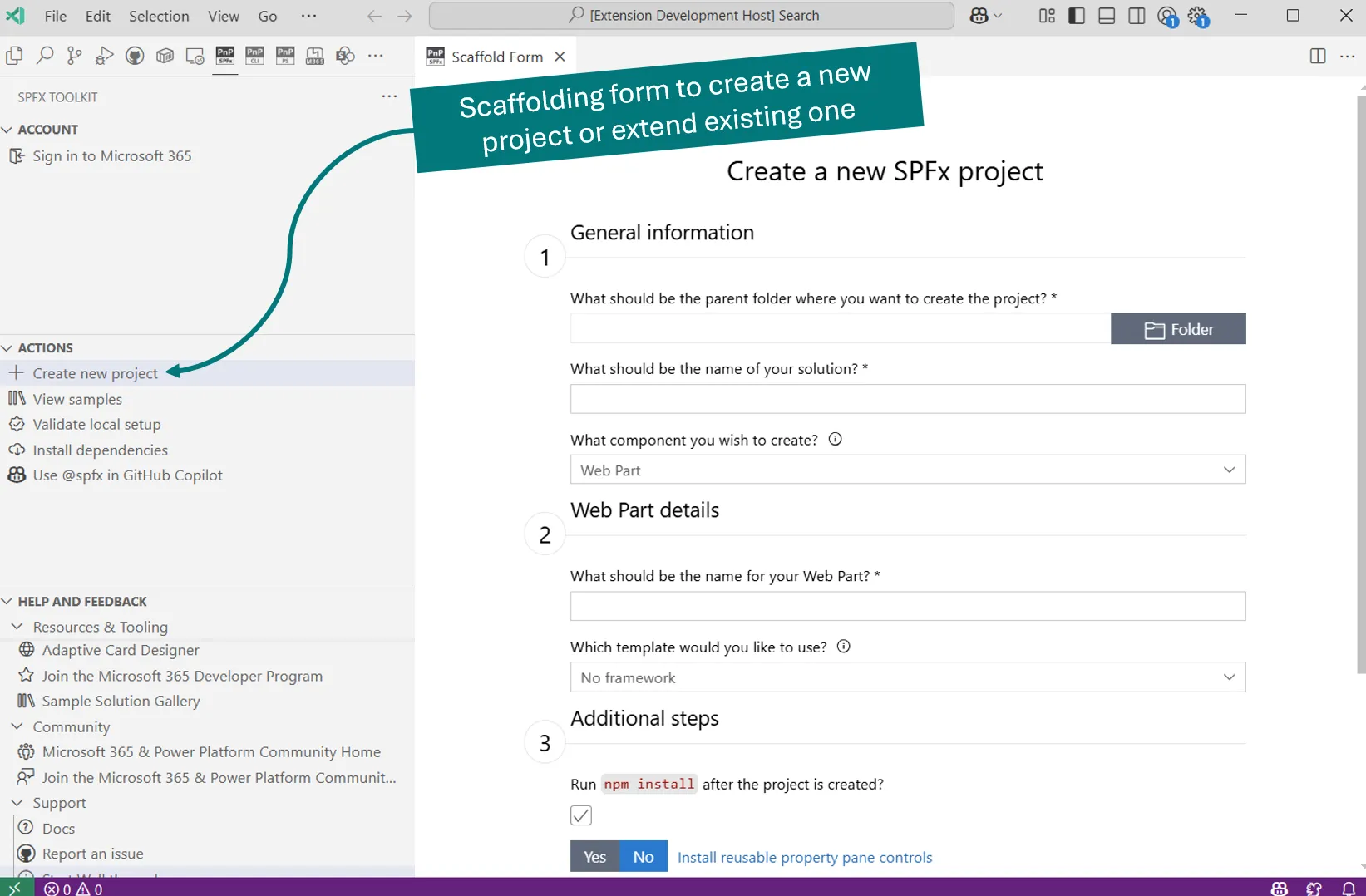Click the Folder browse button

[1178, 329]
